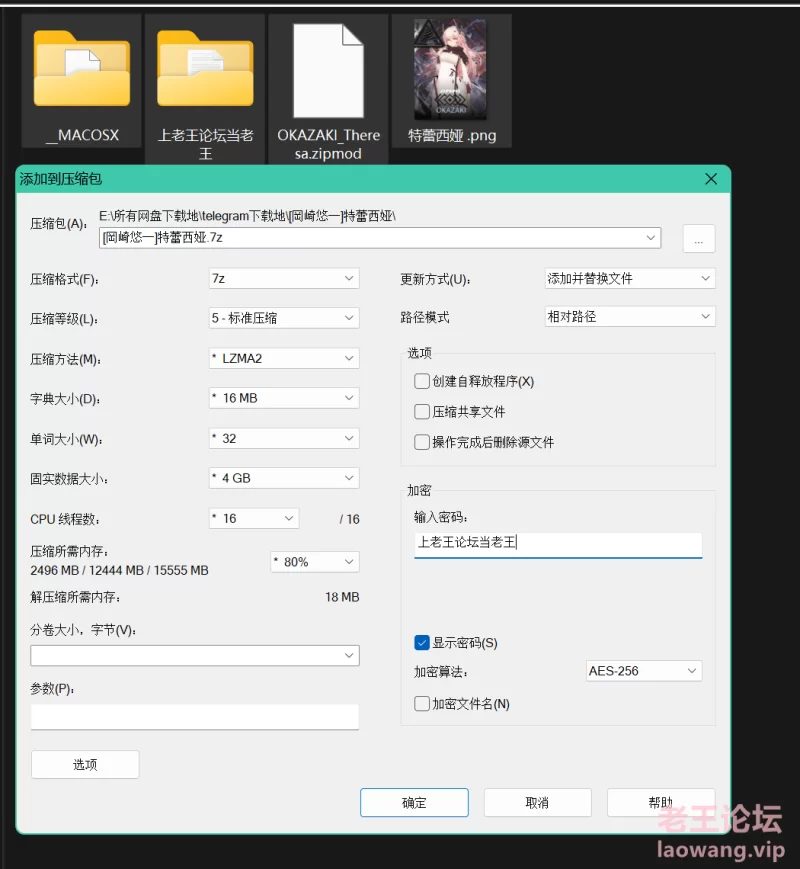The height and width of the screenshot is (869, 800).
Task: Open the 字典大小 16 MB dropdown
Action: pyautogui.click(x=284, y=398)
